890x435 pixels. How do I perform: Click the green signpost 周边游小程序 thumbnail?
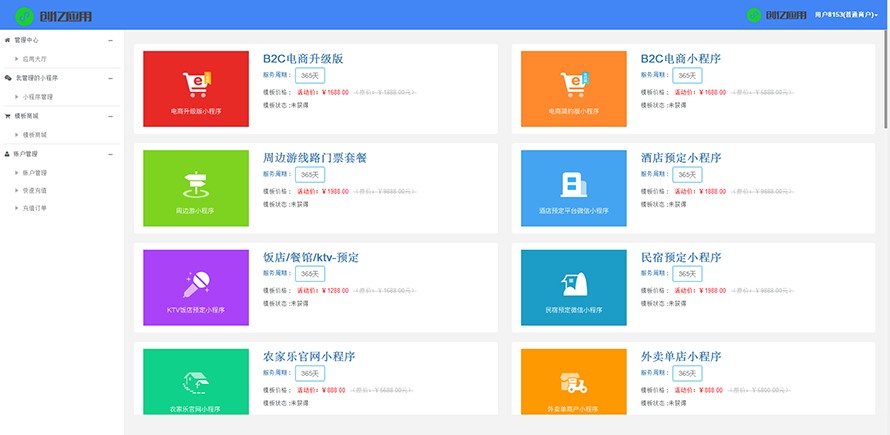[x=196, y=188]
